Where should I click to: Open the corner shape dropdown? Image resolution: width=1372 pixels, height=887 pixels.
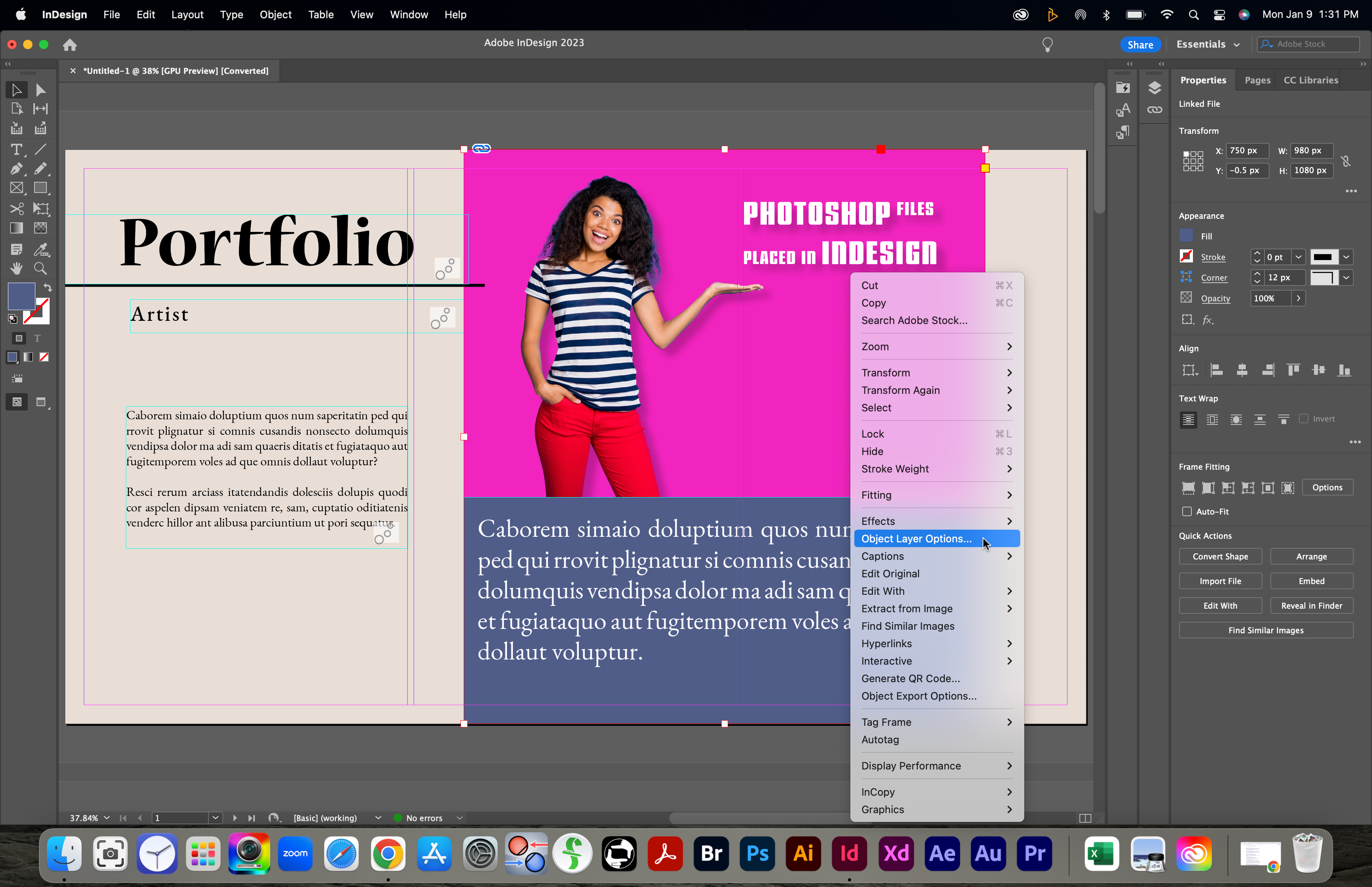click(1346, 278)
